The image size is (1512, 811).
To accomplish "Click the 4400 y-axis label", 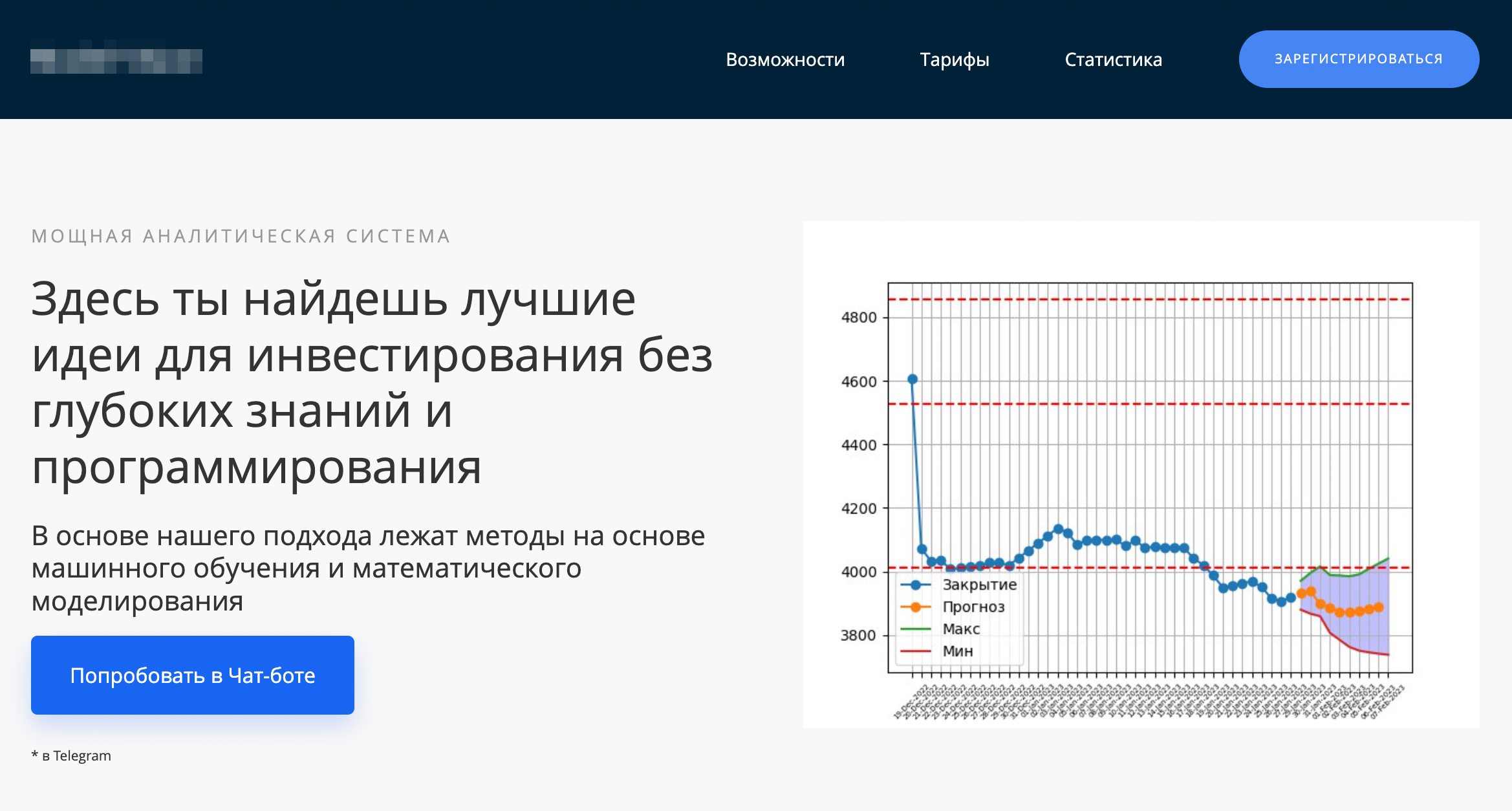I will (859, 445).
